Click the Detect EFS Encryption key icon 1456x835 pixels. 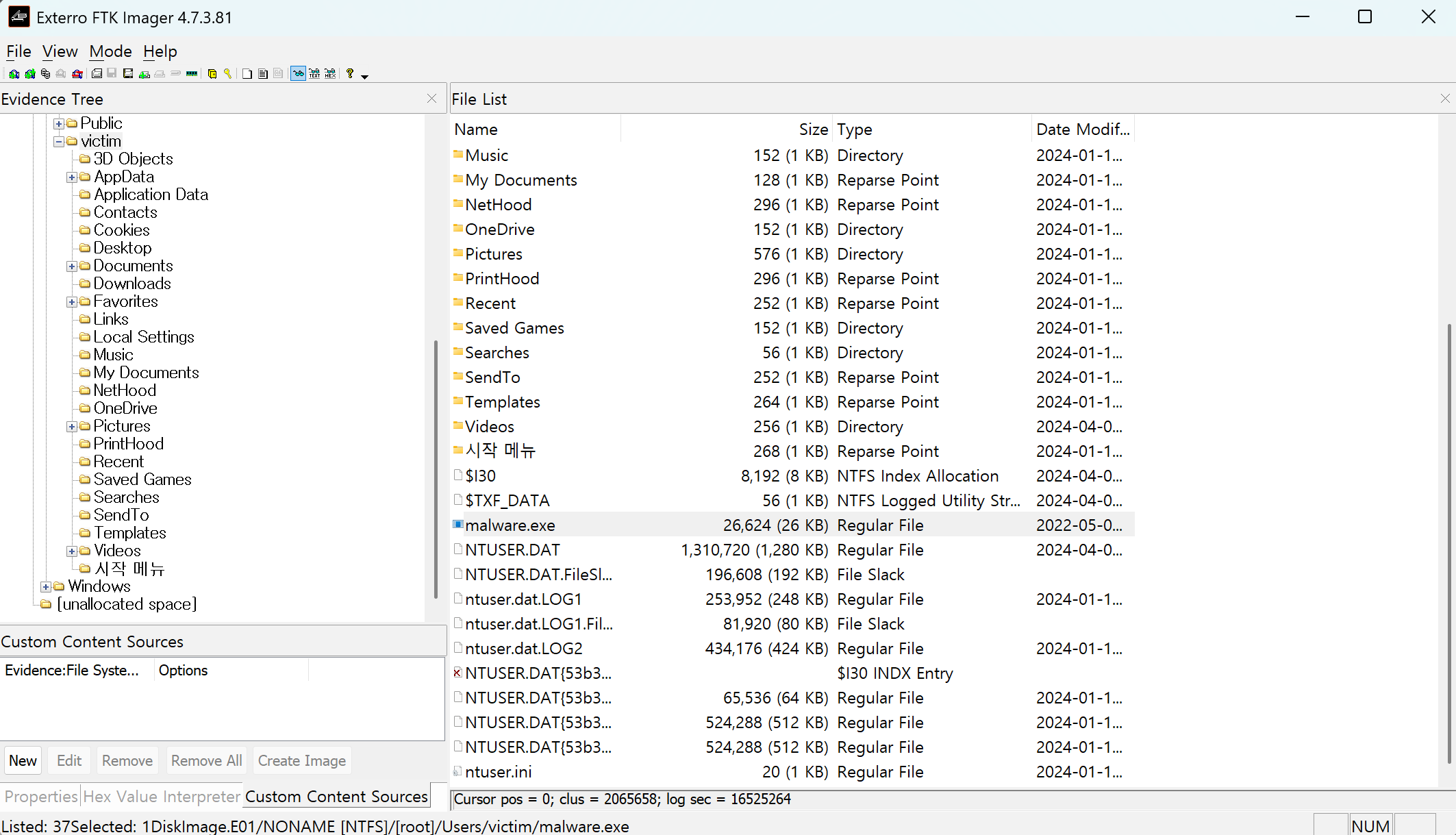(x=227, y=74)
